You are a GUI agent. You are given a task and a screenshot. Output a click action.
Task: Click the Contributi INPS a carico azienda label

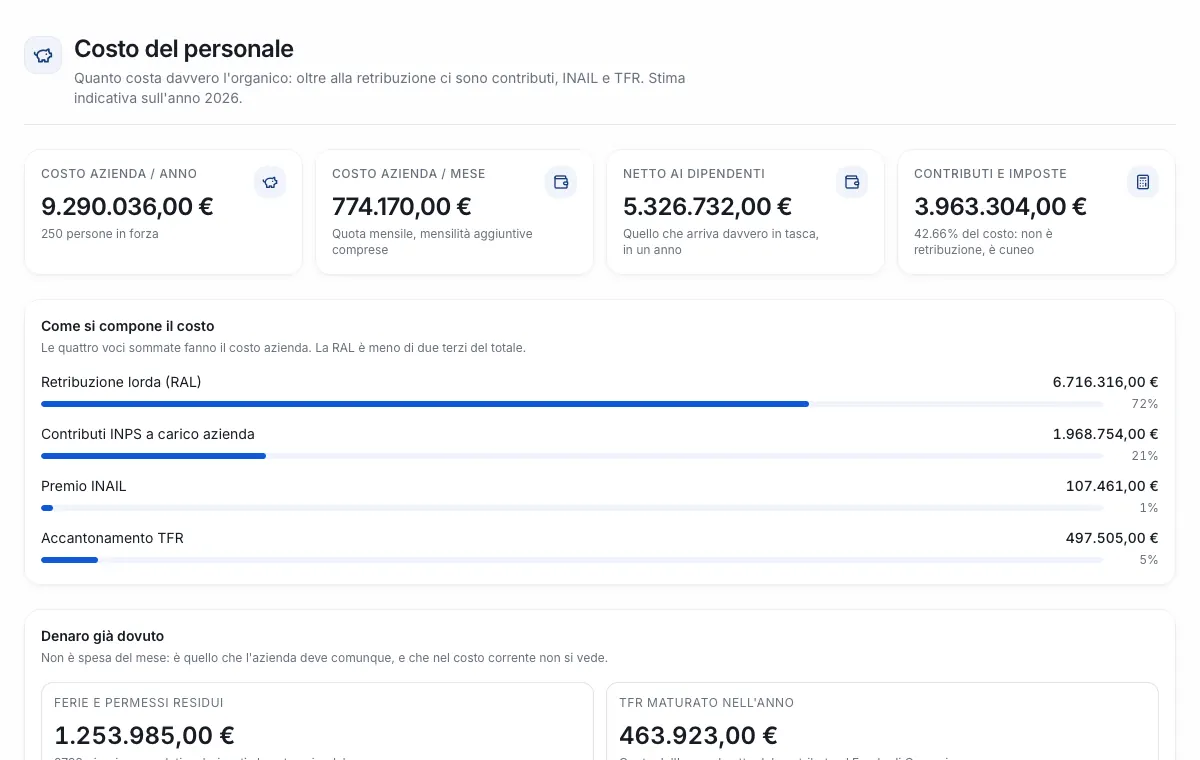[148, 434]
